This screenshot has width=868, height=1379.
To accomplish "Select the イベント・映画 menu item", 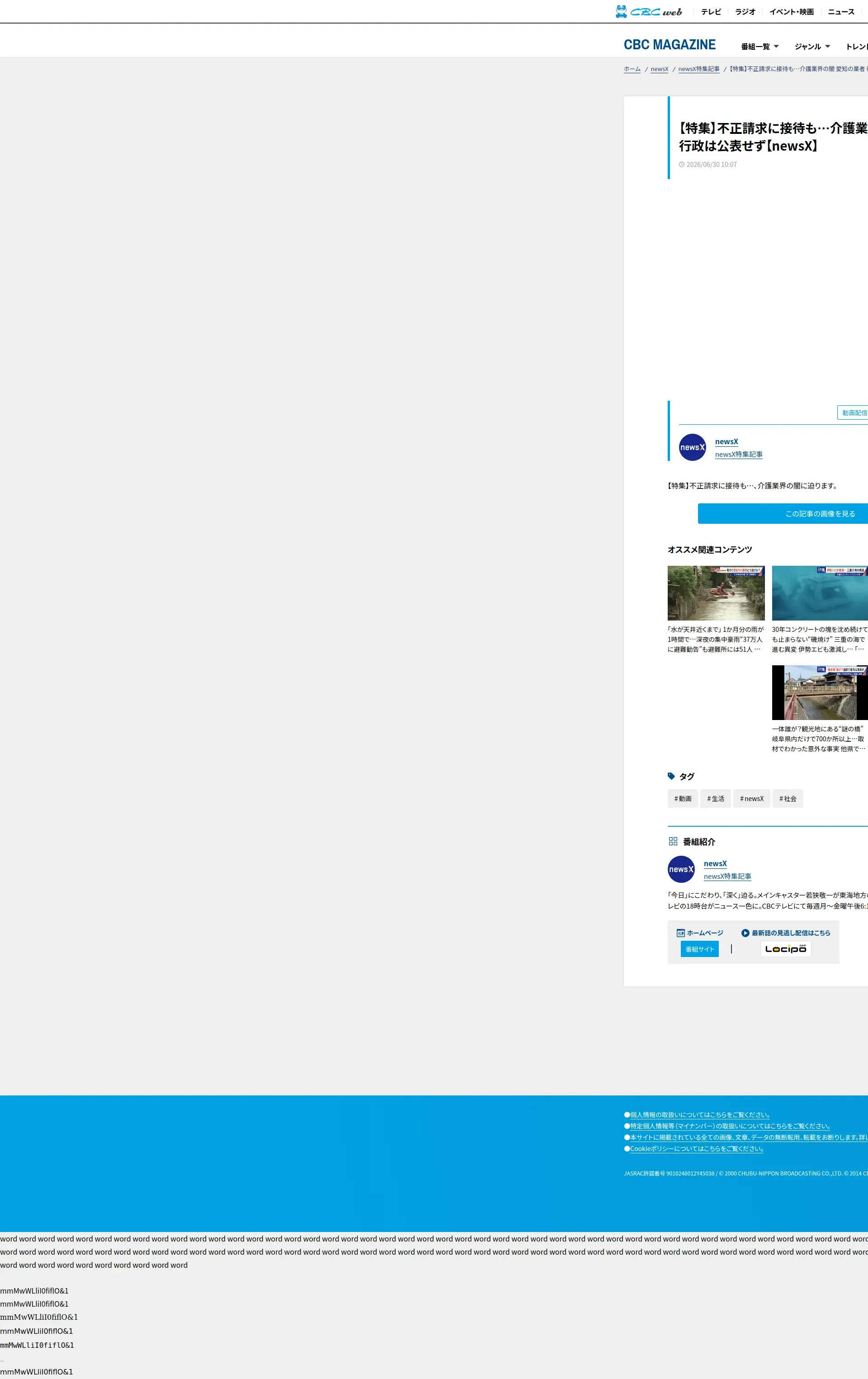I will coord(791,11).
